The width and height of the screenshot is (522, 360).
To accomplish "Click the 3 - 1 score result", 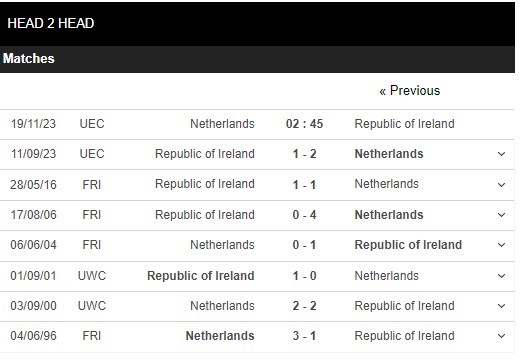I will (304, 336).
